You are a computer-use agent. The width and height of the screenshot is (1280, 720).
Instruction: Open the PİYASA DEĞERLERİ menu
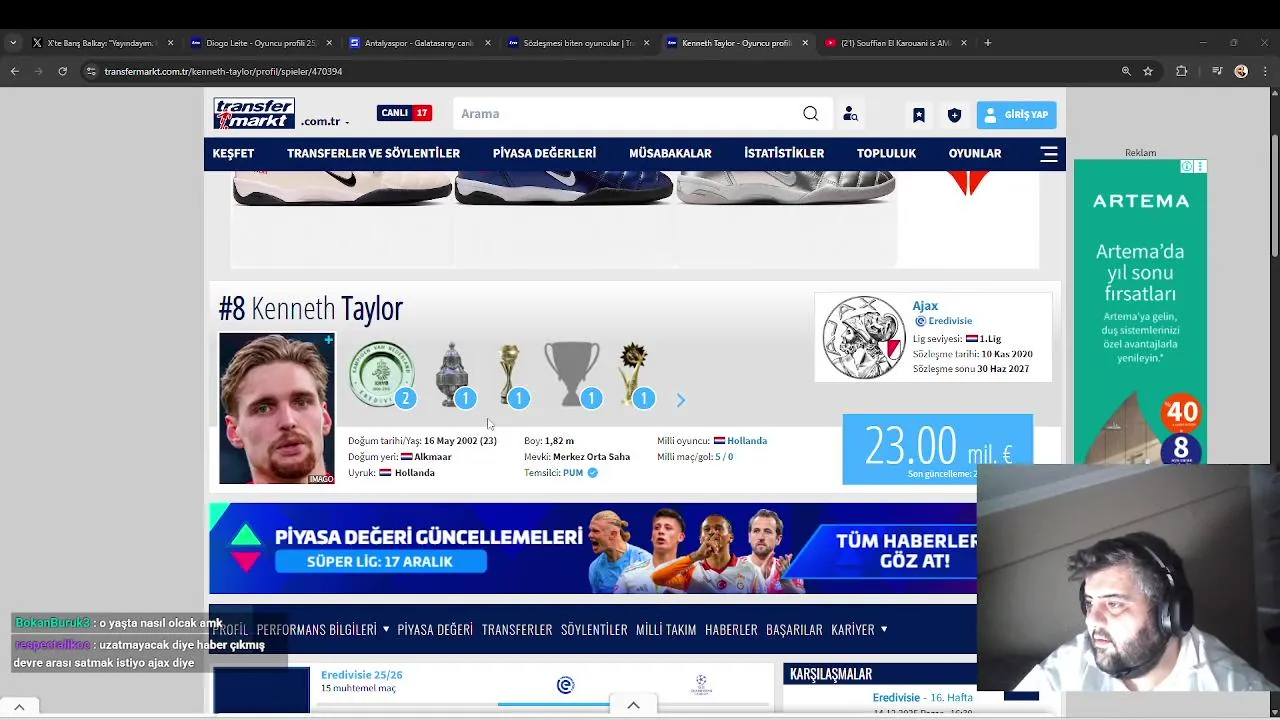tap(544, 154)
